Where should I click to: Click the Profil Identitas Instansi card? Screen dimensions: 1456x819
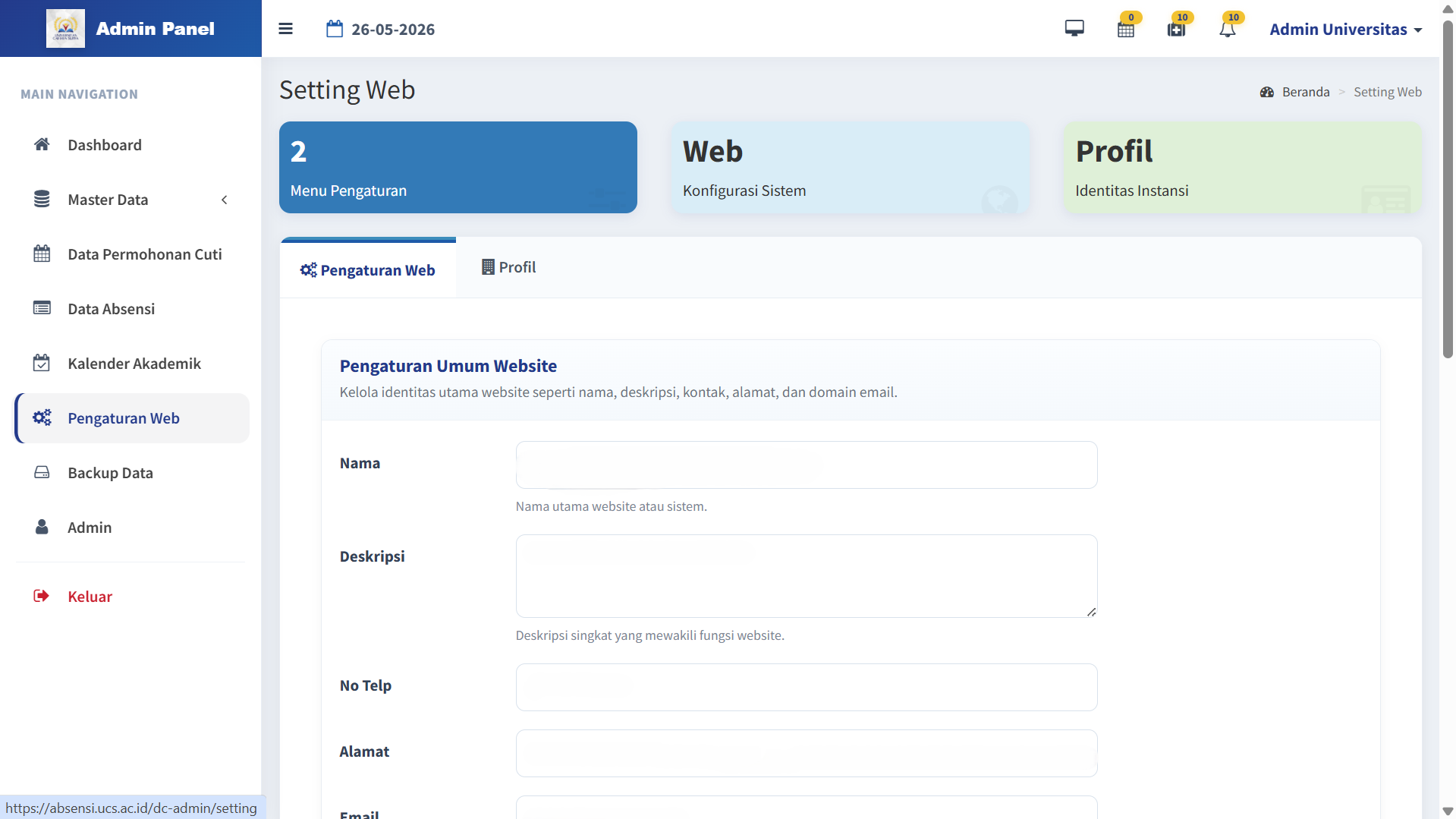pos(1243,167)
